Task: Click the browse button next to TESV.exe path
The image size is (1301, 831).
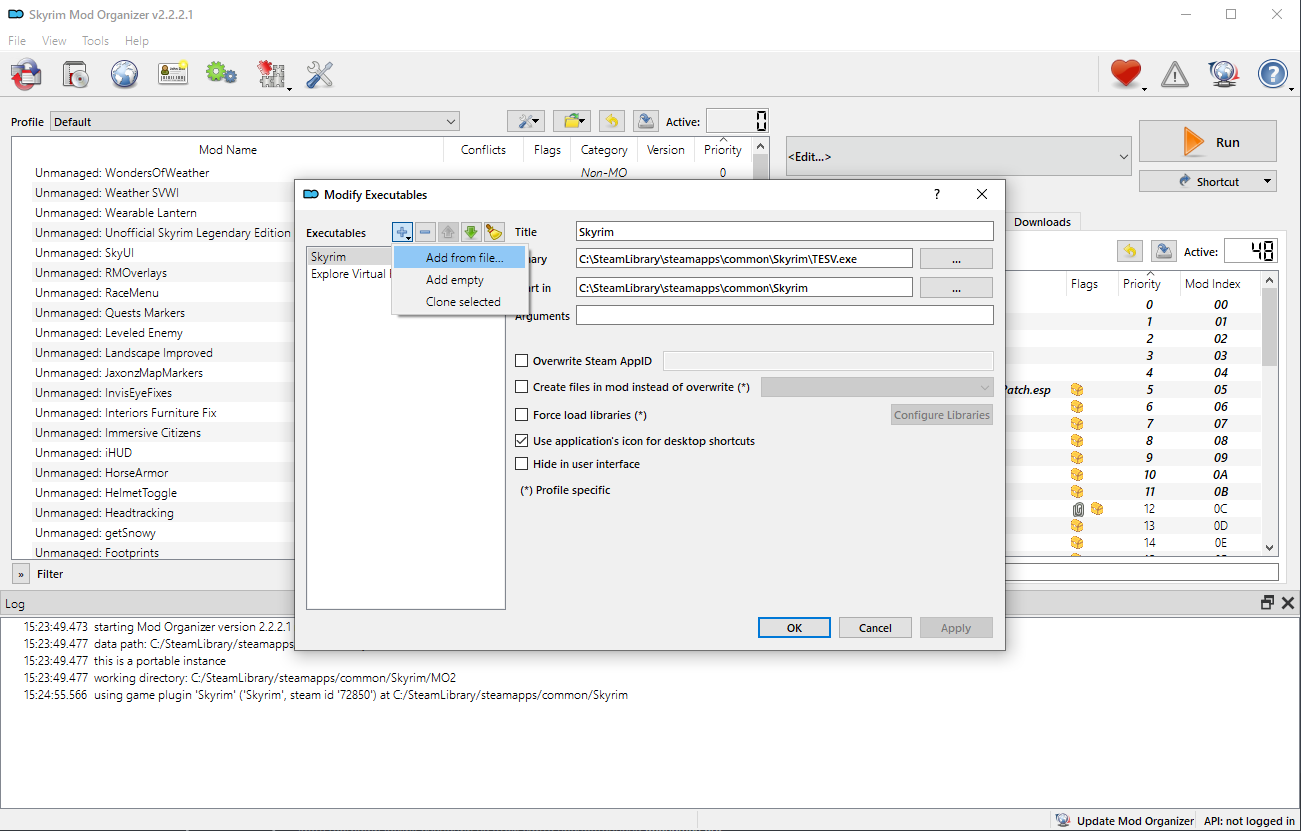Action: tap(956, 259)
